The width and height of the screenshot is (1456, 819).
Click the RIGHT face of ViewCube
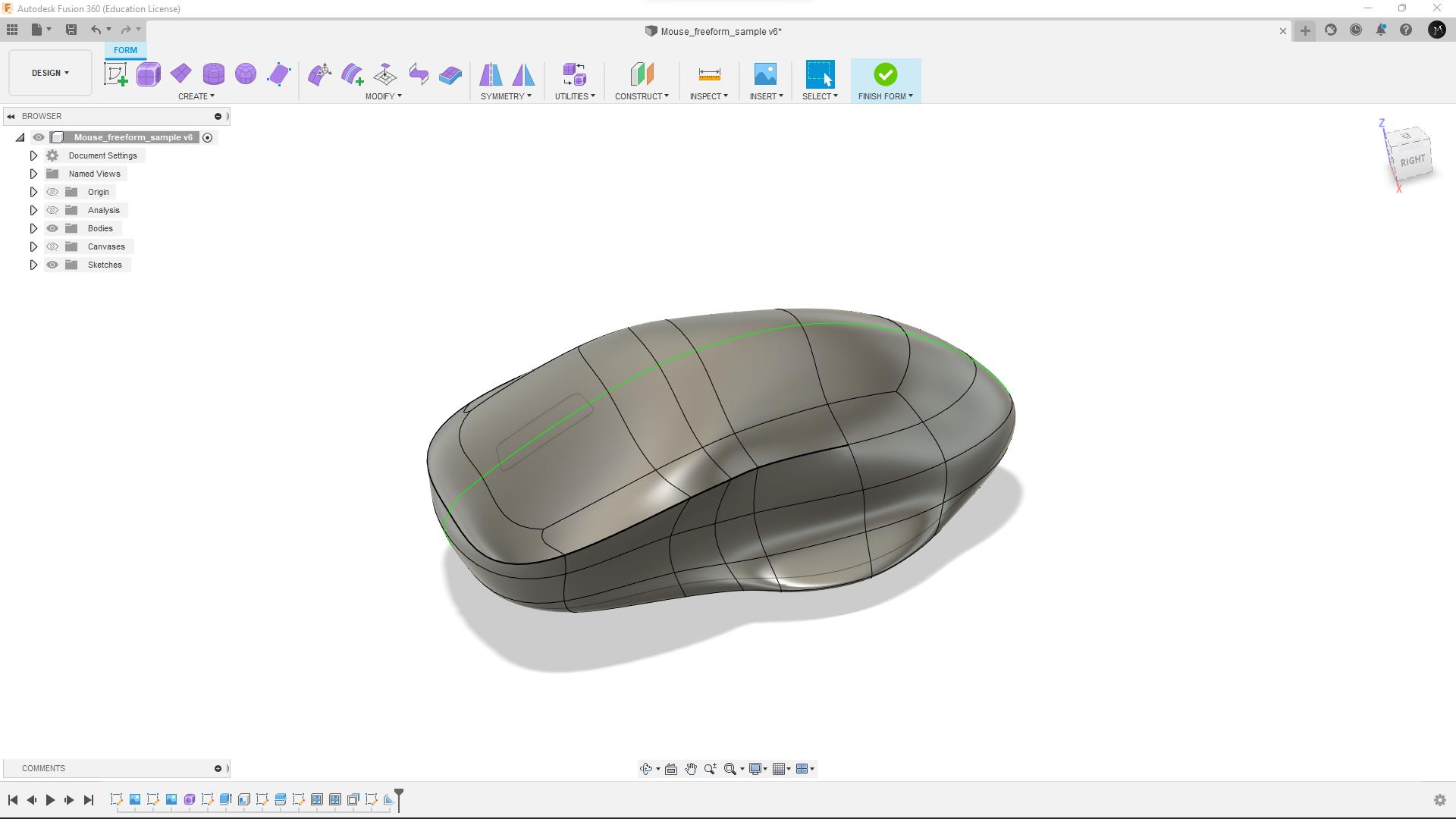(x=1412, y=161)
